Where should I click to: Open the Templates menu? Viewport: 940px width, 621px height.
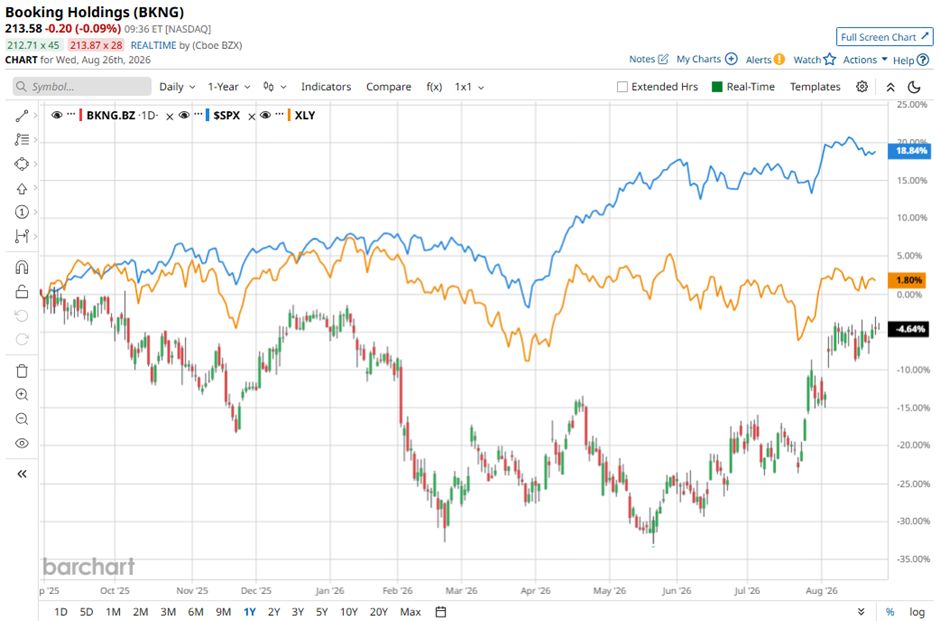815,87
